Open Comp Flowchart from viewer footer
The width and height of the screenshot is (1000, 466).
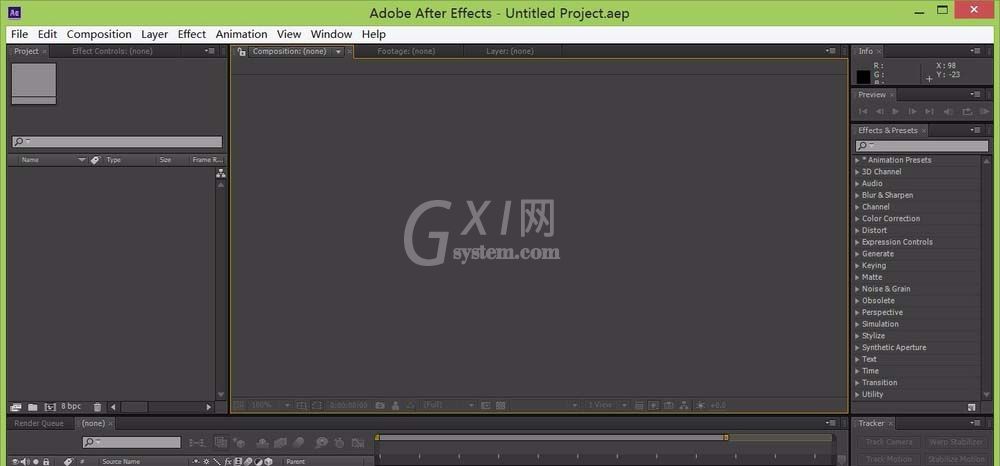pyautogui.click(x=684, y=405)
